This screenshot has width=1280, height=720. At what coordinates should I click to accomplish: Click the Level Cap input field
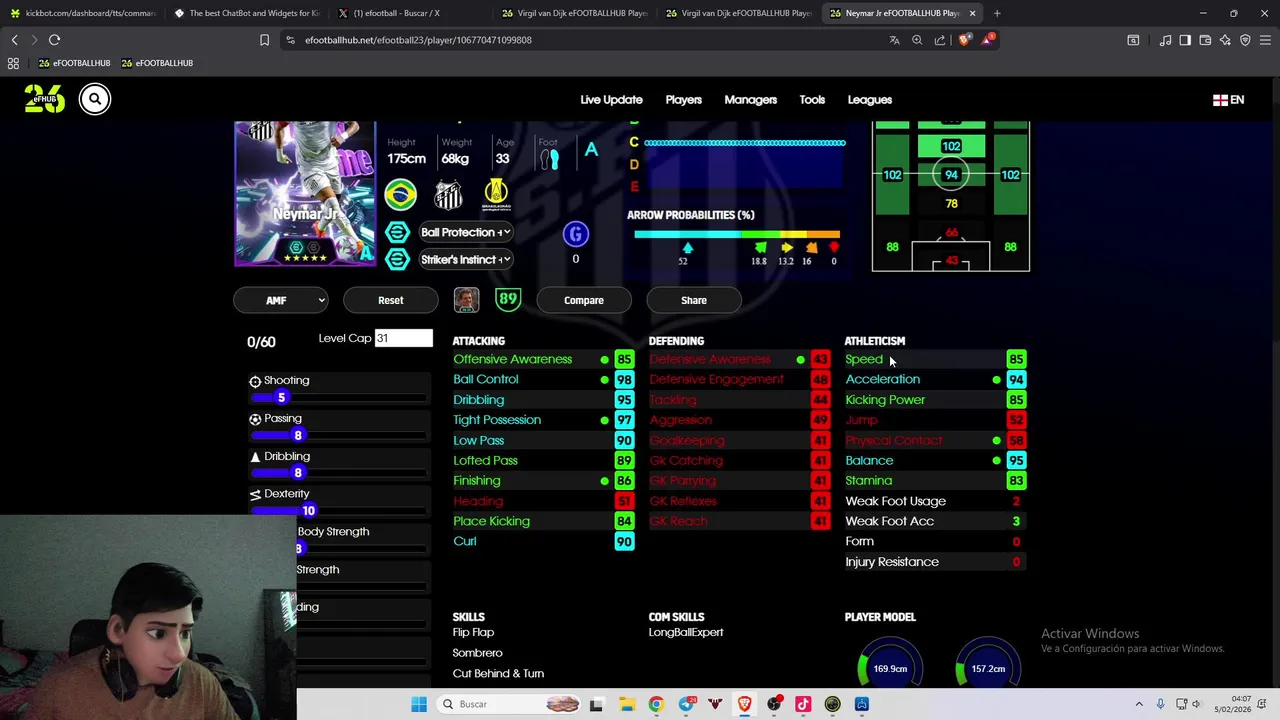404,338
